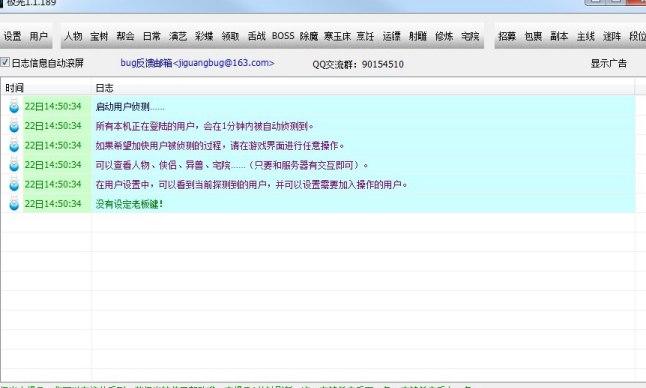This screenshot has height=388, width=646.
Task: Click the QQ交流群 90154510 label
Action: [x=358, y=64]
